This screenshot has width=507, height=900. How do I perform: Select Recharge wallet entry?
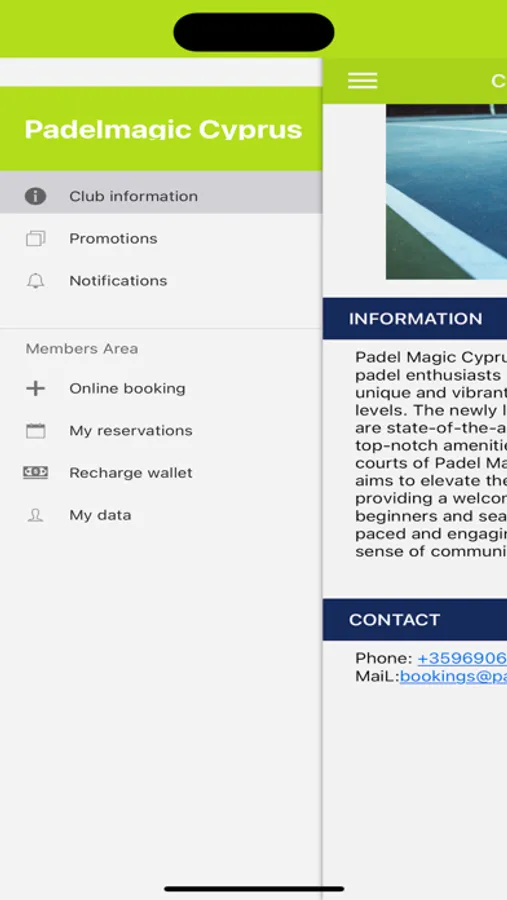click(x=161, y=473)
